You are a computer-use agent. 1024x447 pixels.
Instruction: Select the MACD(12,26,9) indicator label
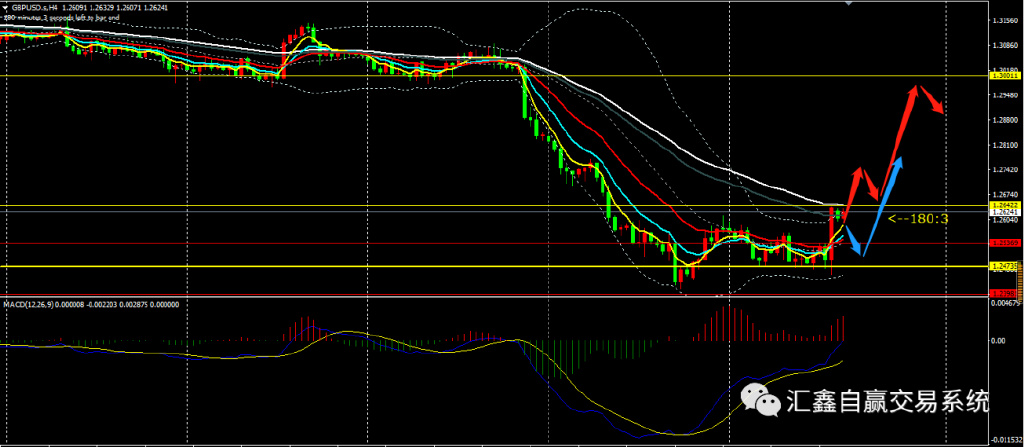point(29,305)
